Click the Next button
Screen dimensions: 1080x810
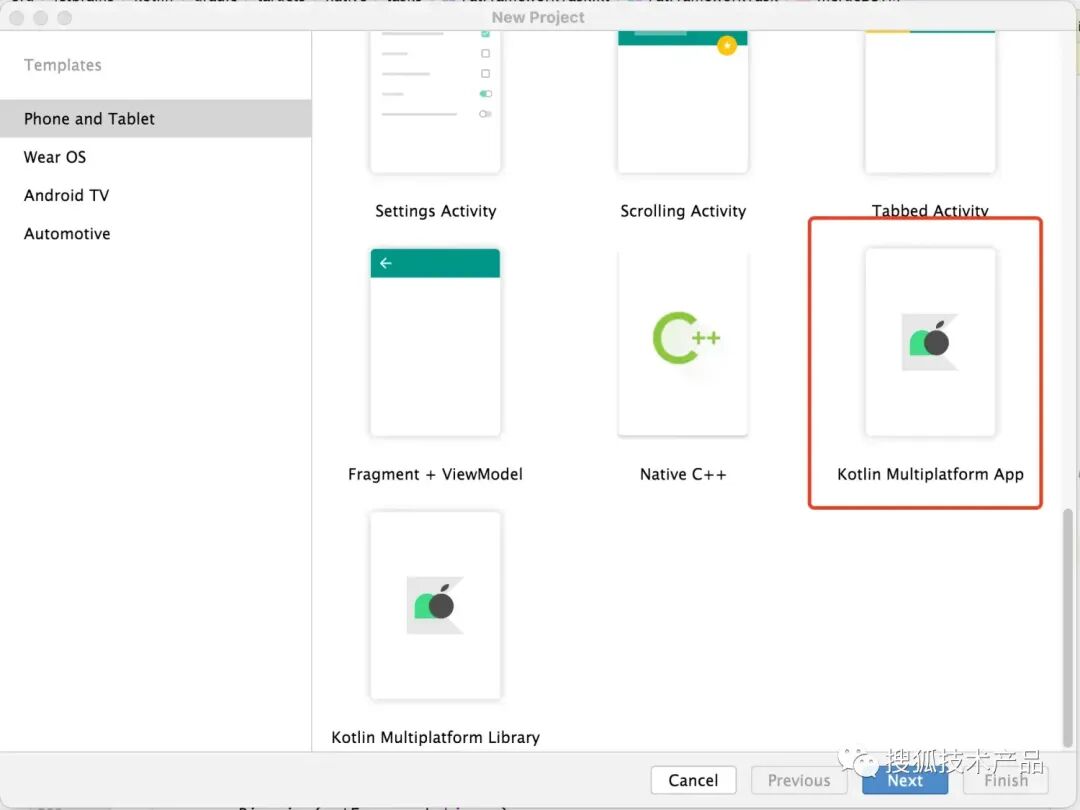coord(905,780)
